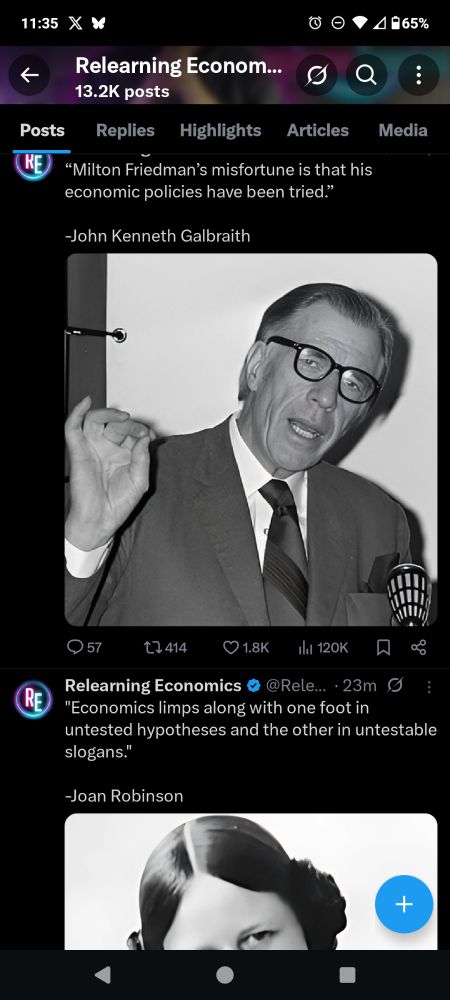
Task: Tap the Grok icon in header
Action: click(x=316, y=76)
